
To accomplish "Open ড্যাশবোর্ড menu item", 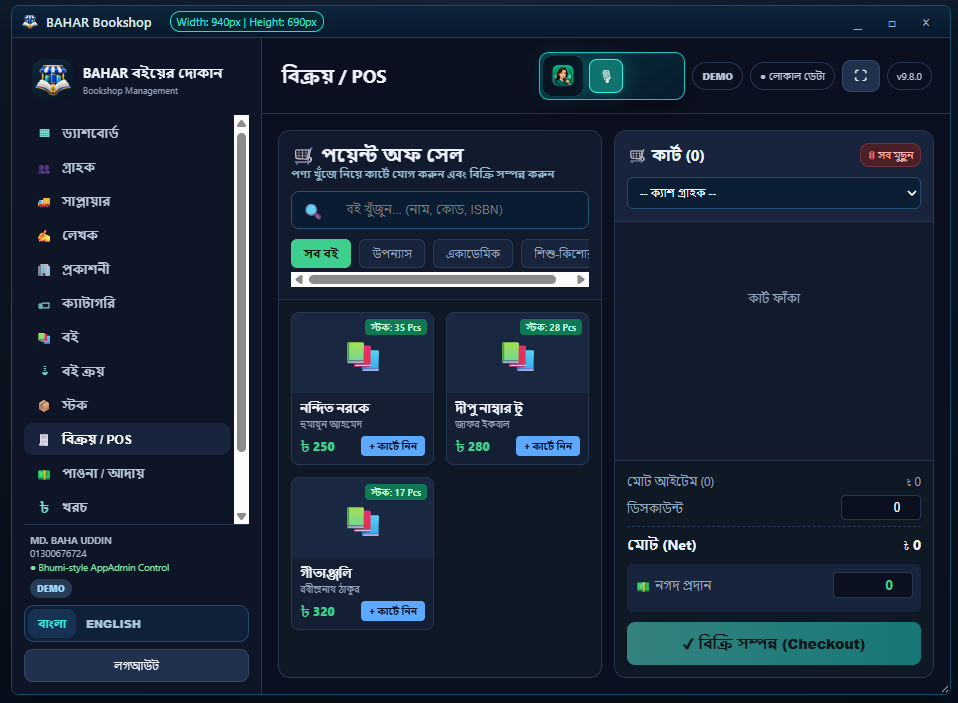I will pos(127,133).
